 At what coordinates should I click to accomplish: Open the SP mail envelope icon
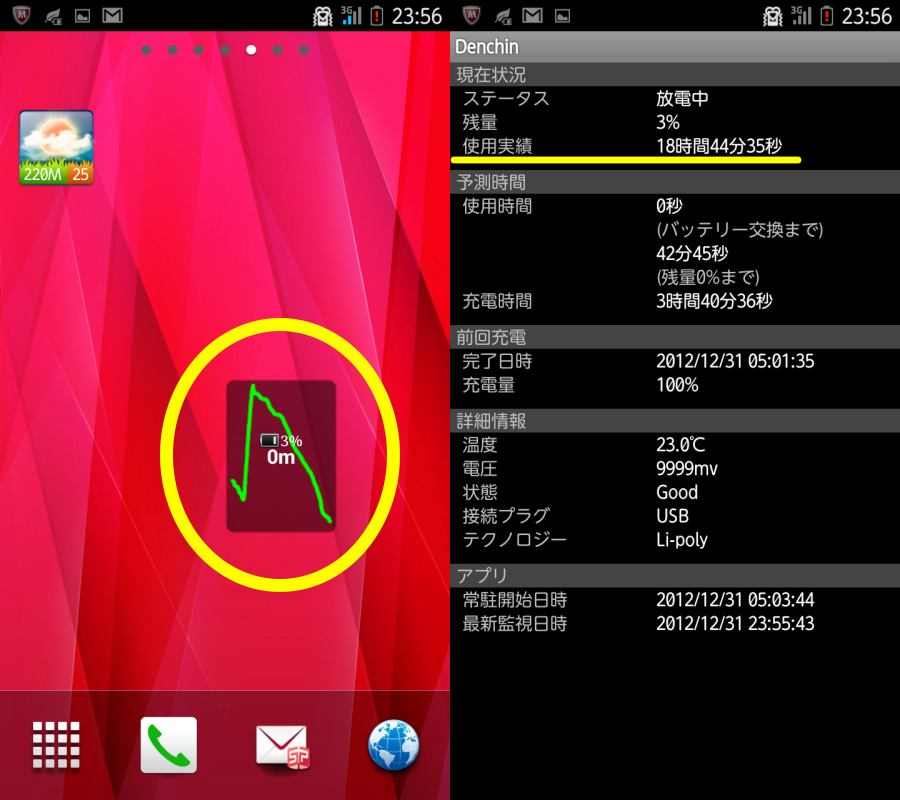click(x=281, y=746)
